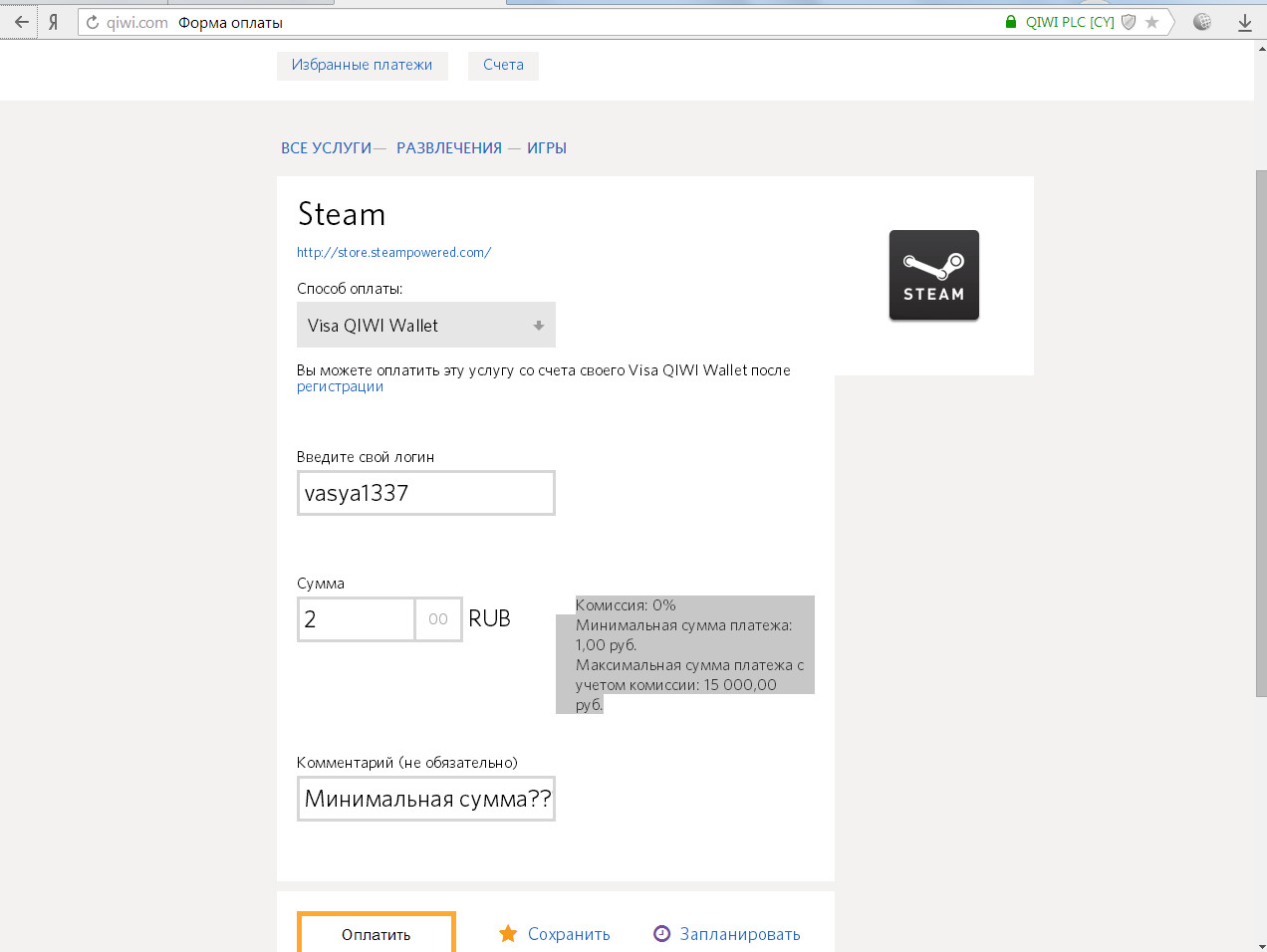Focus the sum rubles field
Screen dimensions: 1267x952
coord(357,619)
